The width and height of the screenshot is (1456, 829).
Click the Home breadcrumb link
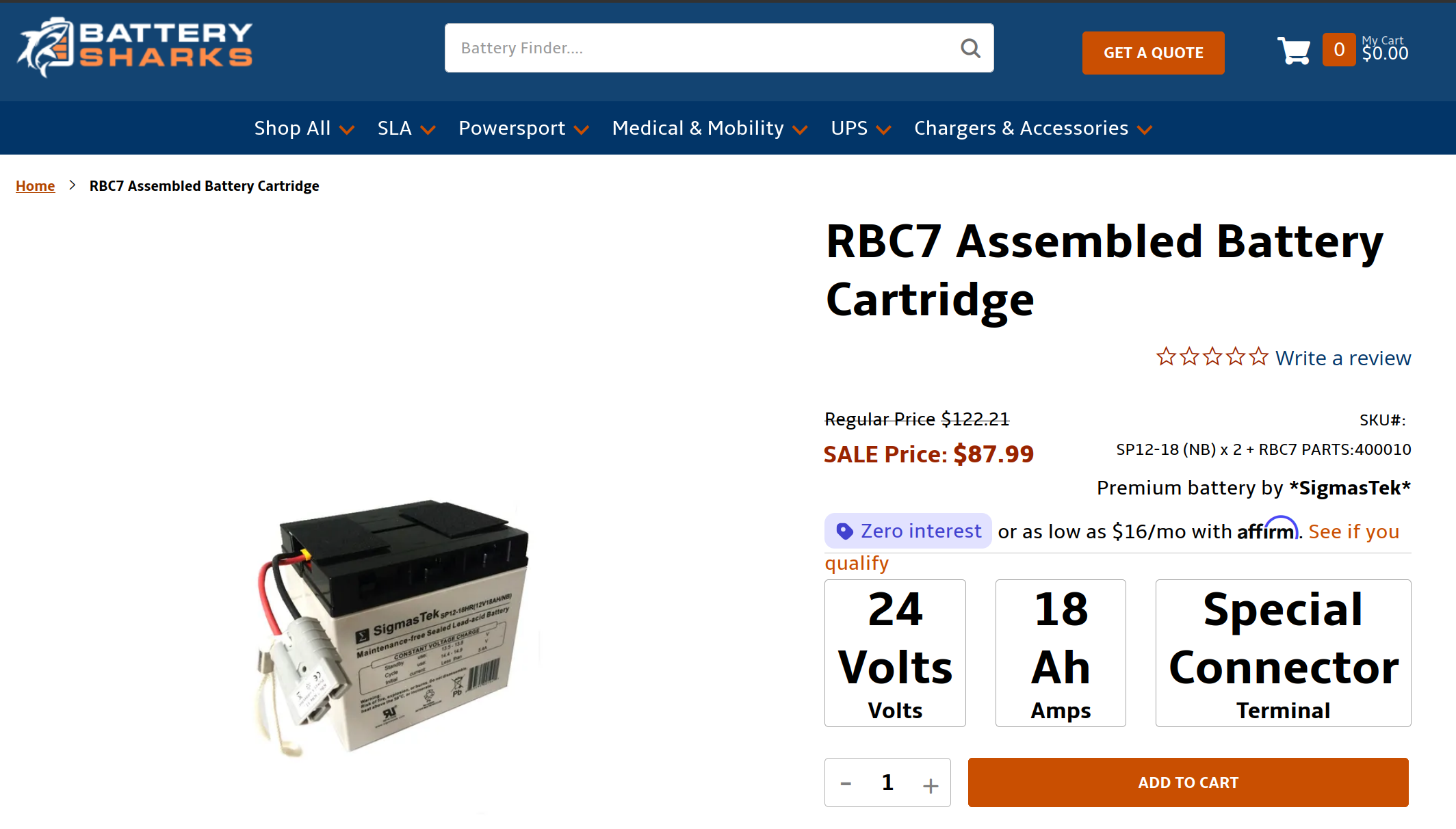click(36, 186)
